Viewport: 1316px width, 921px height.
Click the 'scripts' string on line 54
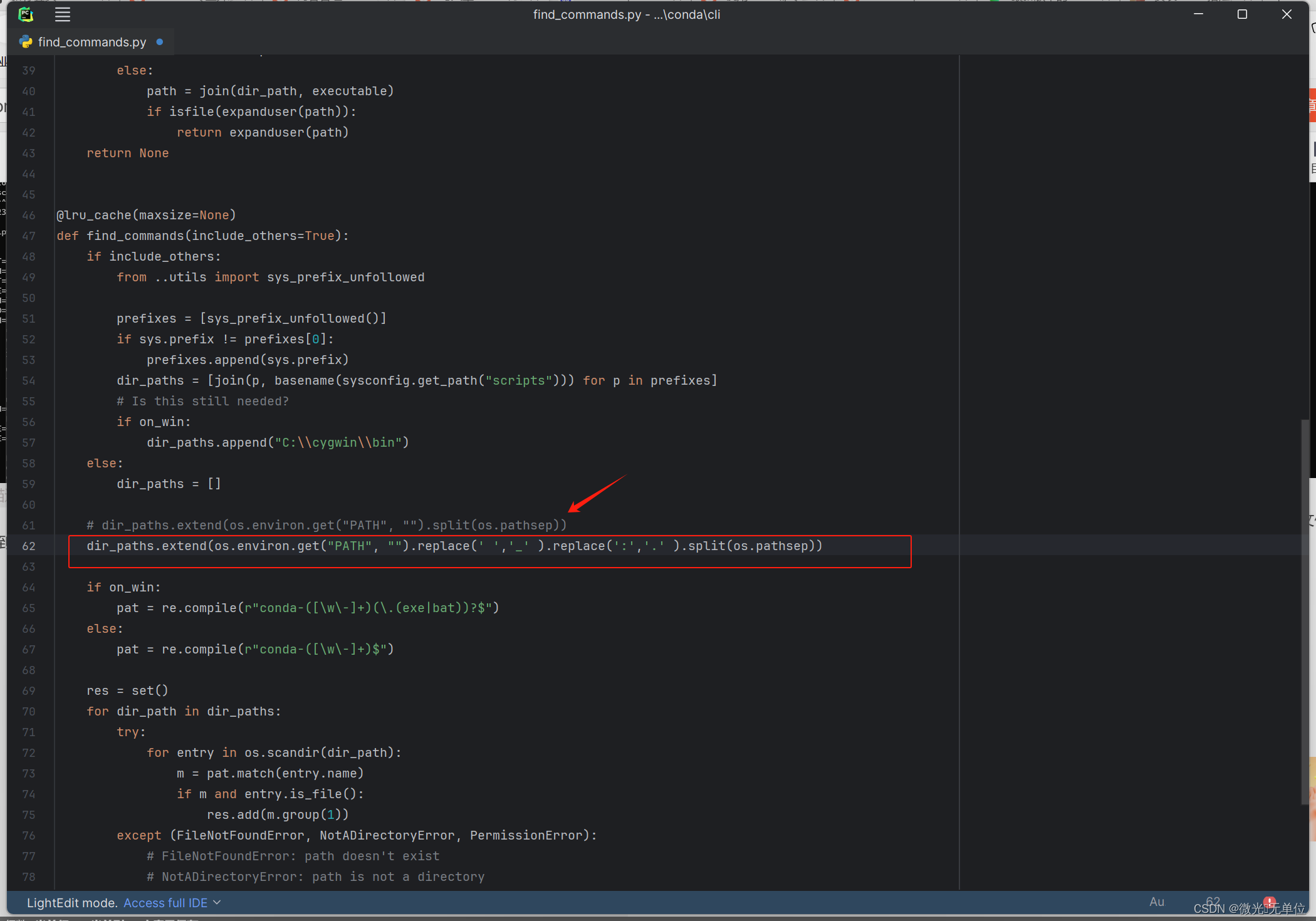click(x=518, y=381)
